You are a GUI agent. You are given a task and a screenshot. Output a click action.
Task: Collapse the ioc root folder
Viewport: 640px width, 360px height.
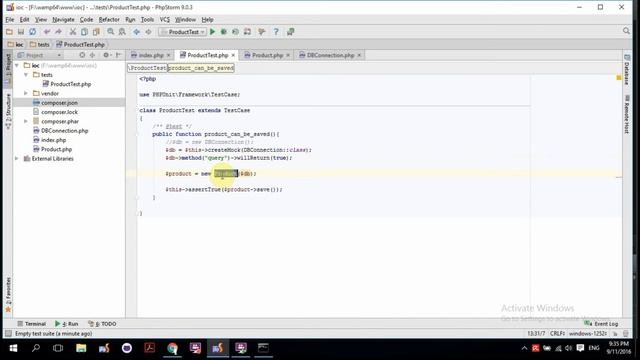17,65
